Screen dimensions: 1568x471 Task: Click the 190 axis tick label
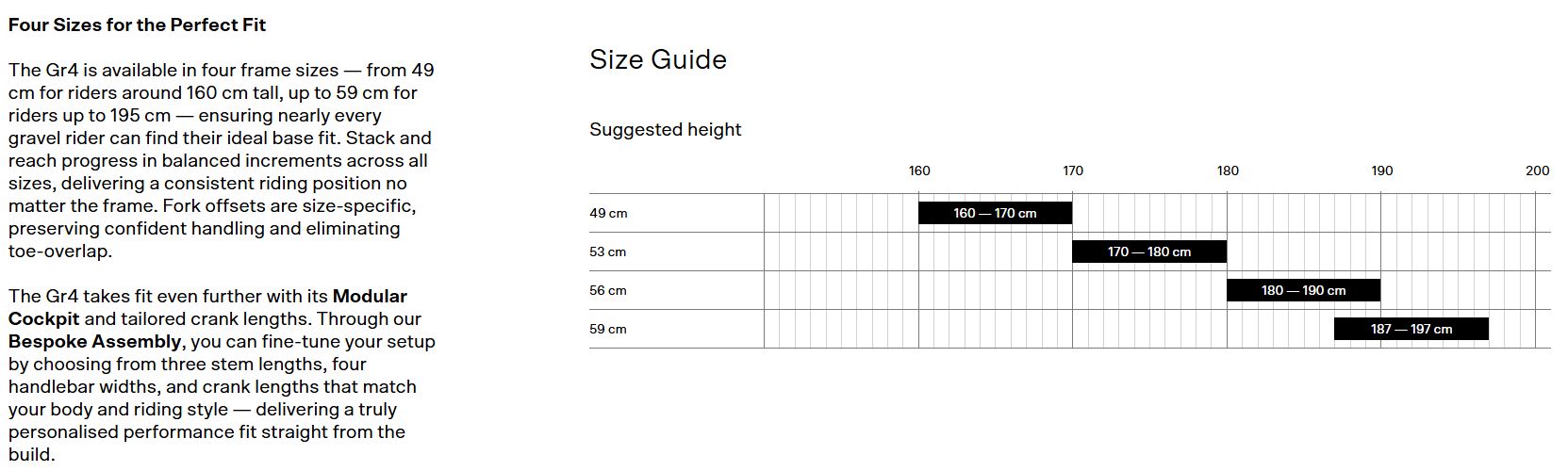coord(1381,171)
